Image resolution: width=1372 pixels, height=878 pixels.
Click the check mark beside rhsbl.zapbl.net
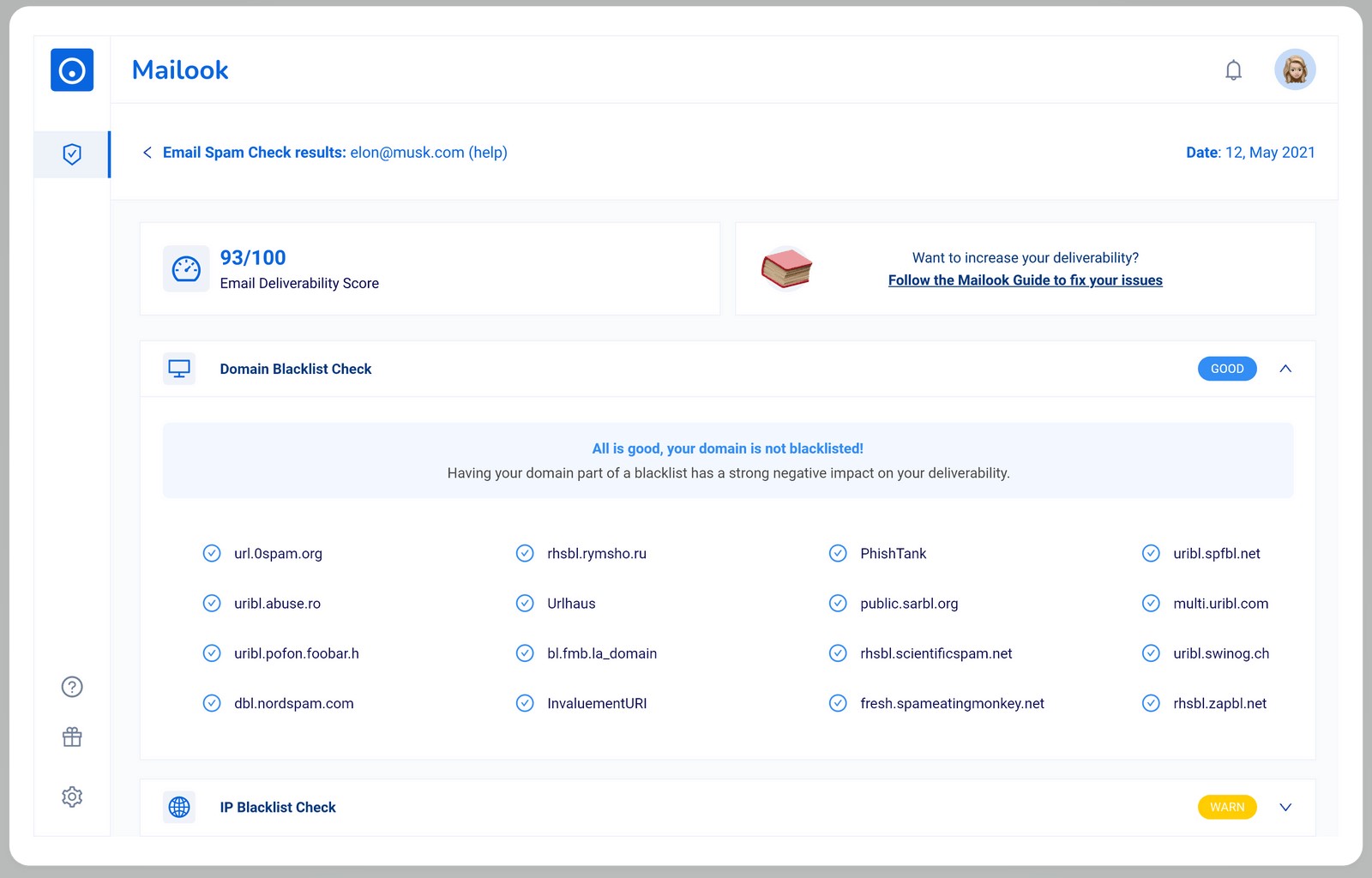(1151, 703)
